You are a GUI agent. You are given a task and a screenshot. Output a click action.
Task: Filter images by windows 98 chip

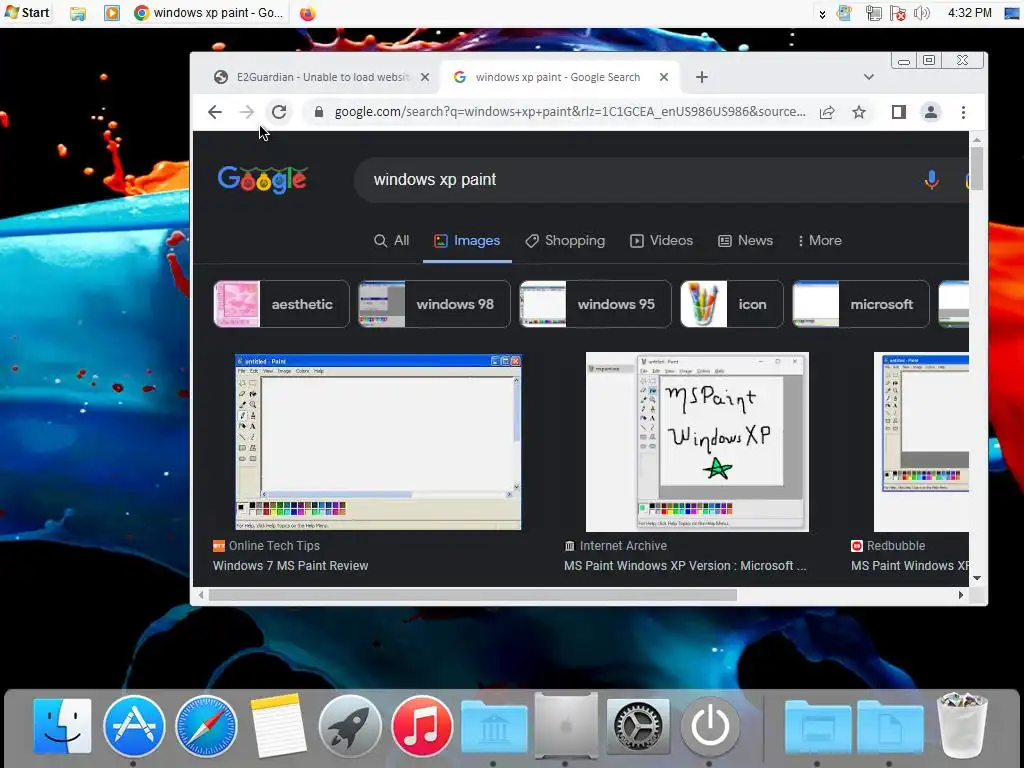click(434, 304)
